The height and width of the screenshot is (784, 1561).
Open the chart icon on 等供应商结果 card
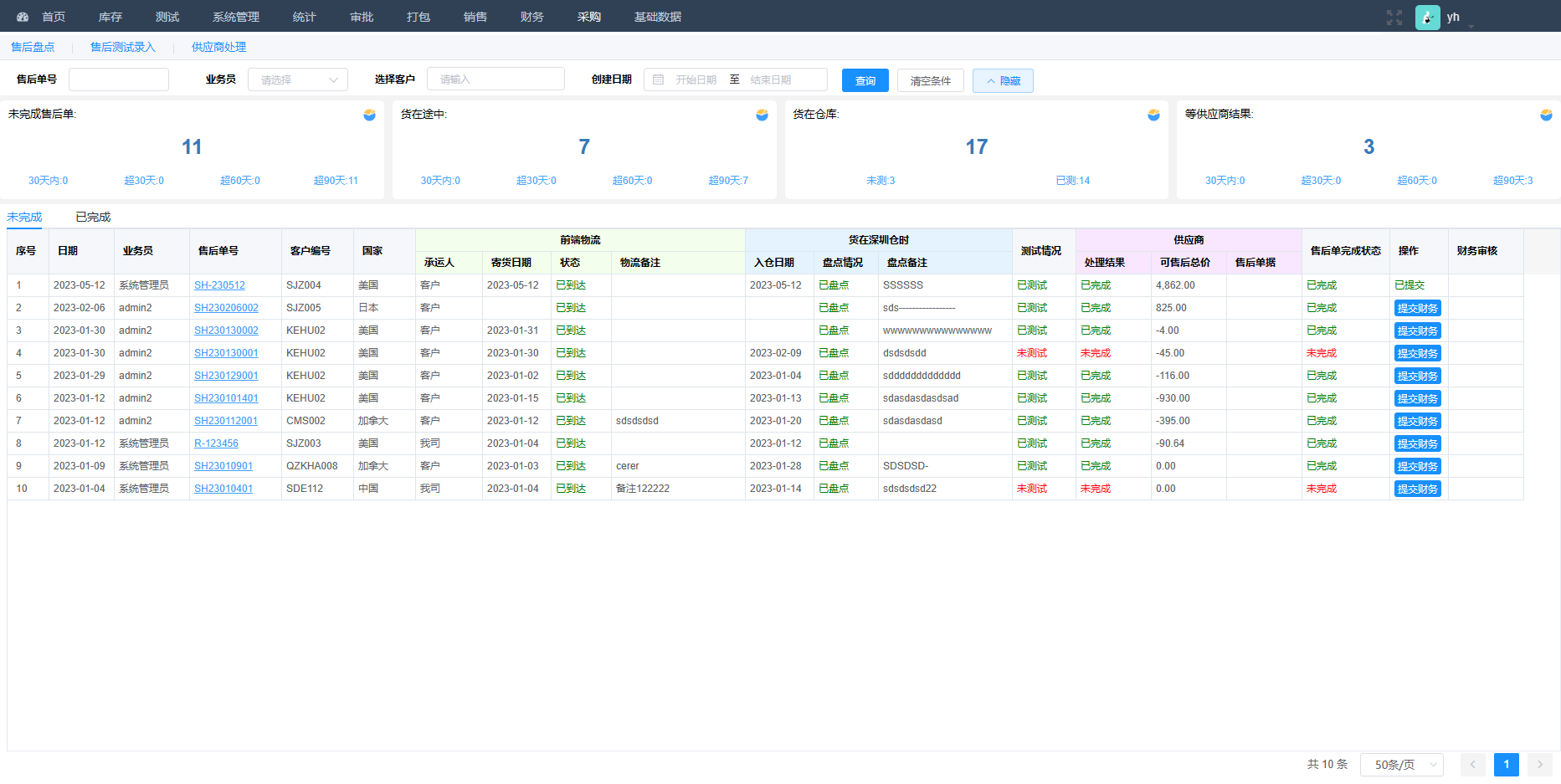click(x=1546, y=115)
